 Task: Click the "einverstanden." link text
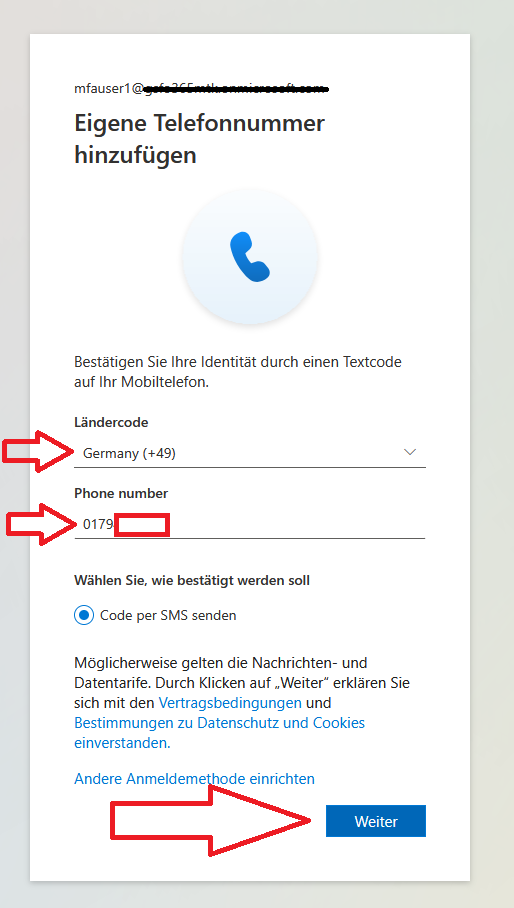pyautogui.click(x=122, y=743)
